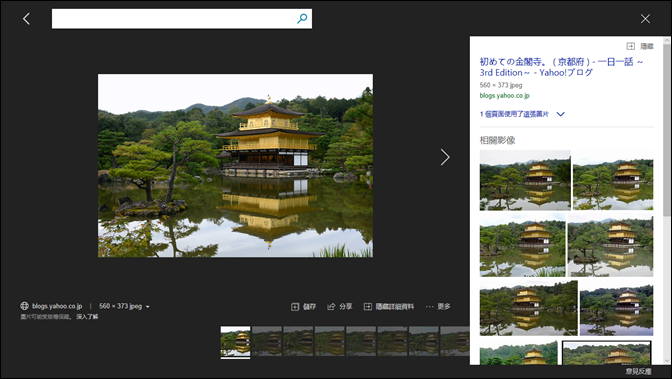Open the 意見反應 feedback link
This screenshot has height=379, width=672.
639,372
